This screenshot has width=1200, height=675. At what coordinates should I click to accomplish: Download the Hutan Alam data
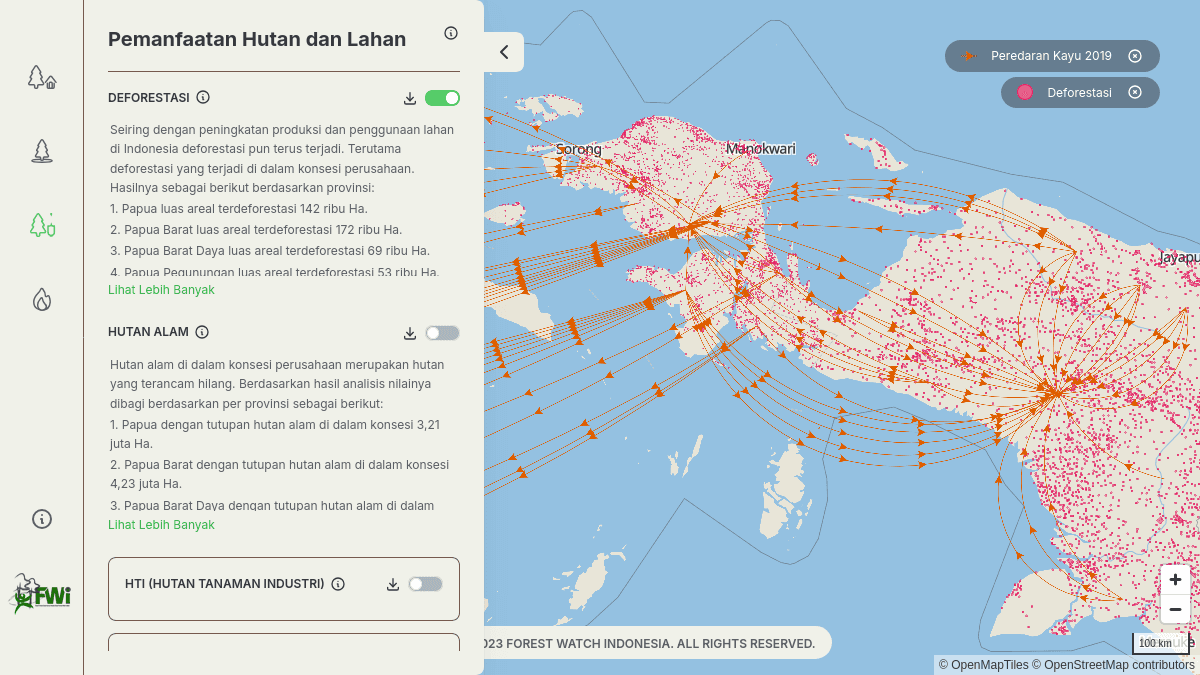pos(410,333)
